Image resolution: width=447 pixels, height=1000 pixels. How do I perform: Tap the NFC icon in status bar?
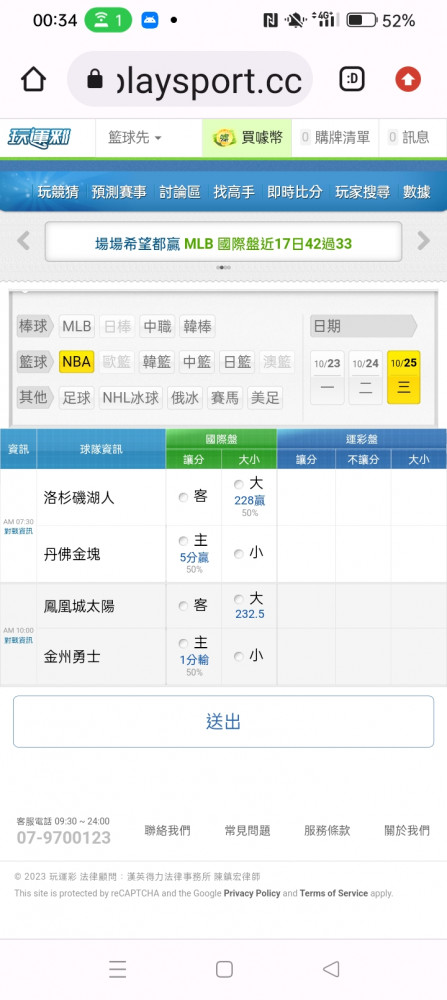click(270, 20)
